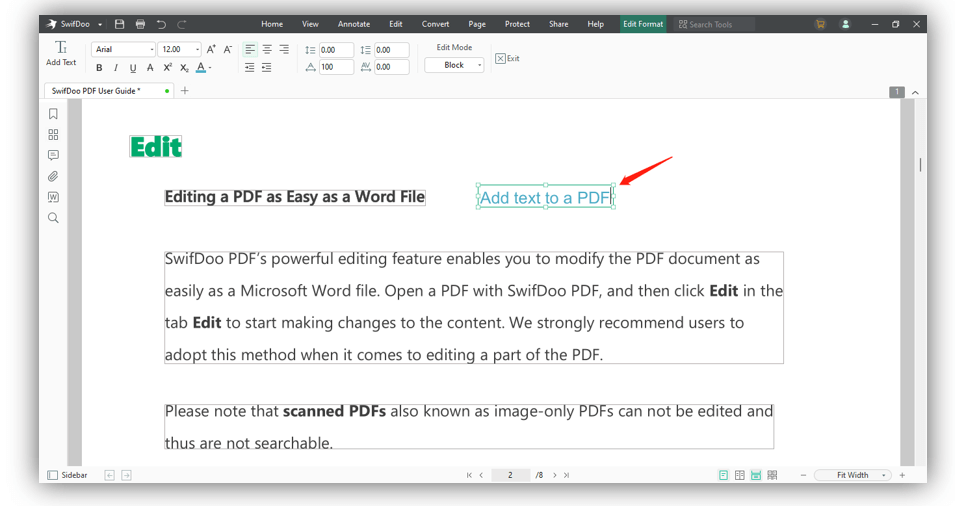955x506 pixels.
Task: Expand the SwifDoo app menu arrow
Action: (100, 24)
